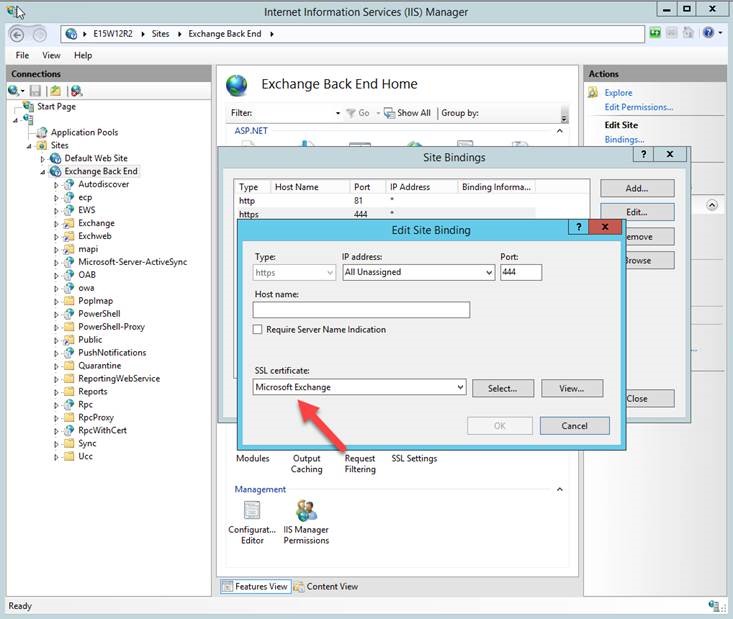
Task: Click the Select... certificate button
Action: point(503,389)
